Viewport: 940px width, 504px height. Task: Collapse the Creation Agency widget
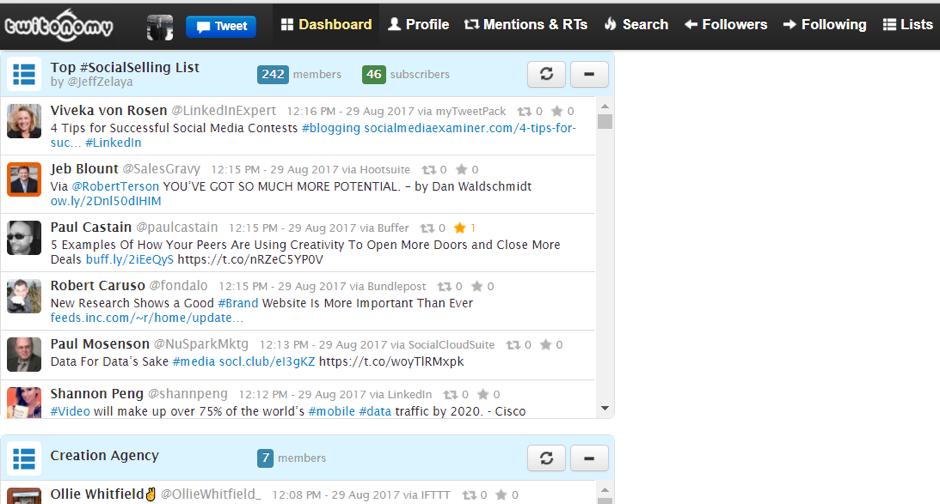589,458
